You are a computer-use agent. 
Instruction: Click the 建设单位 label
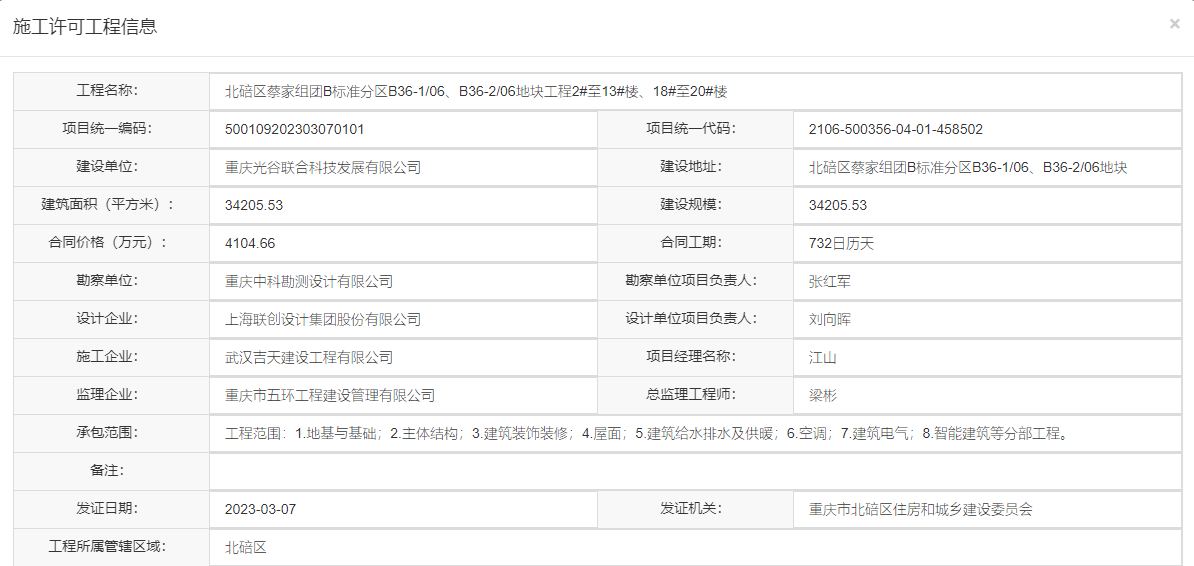click(107, 166)
